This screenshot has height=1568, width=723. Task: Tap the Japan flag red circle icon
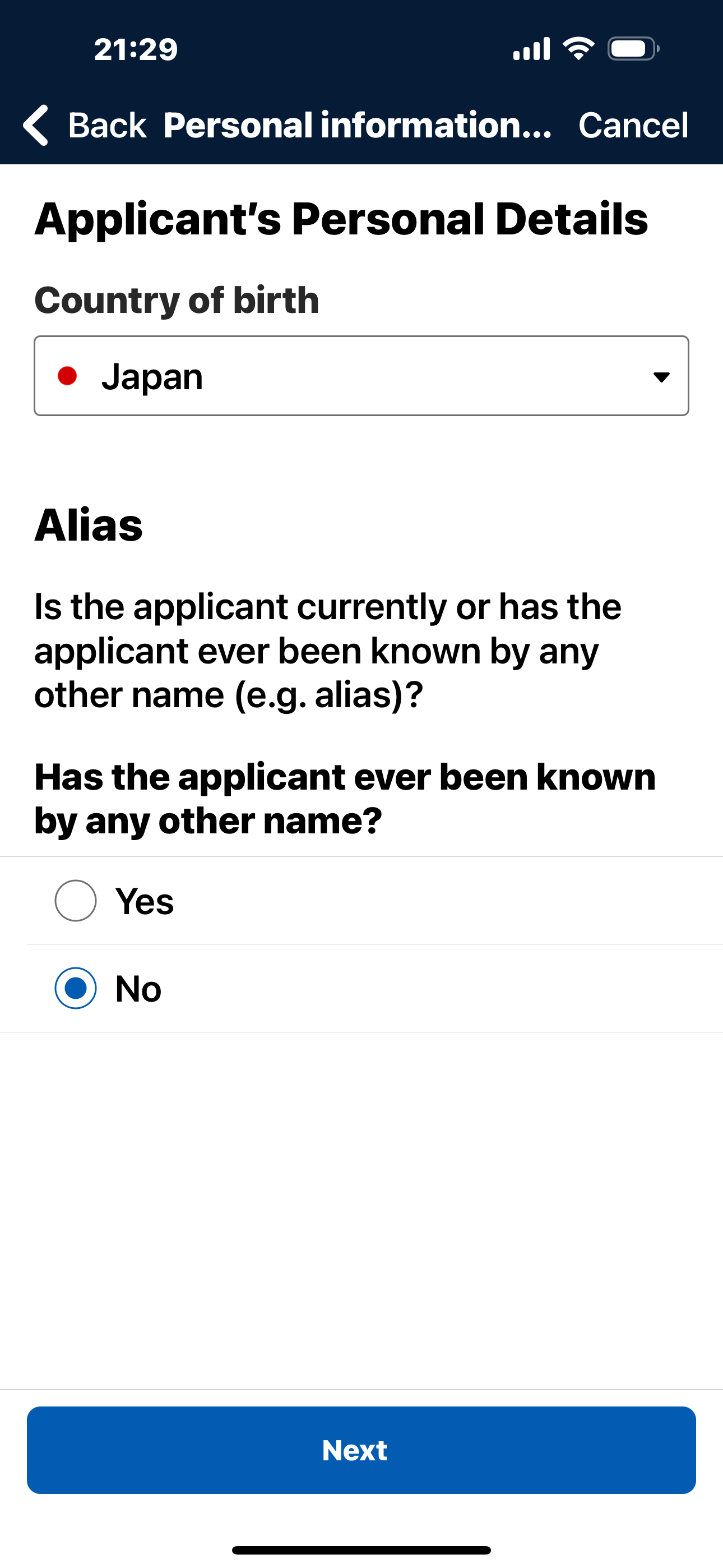(x=67, y=376)
